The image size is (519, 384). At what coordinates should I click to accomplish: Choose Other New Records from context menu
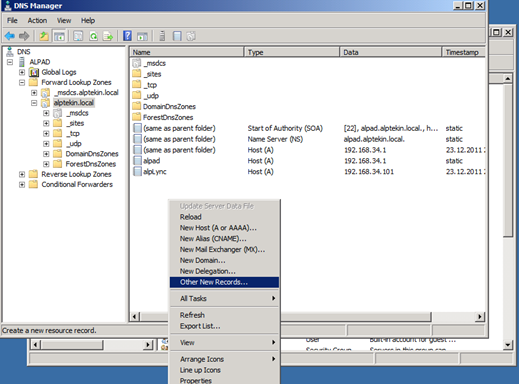(x=224, y=282)
